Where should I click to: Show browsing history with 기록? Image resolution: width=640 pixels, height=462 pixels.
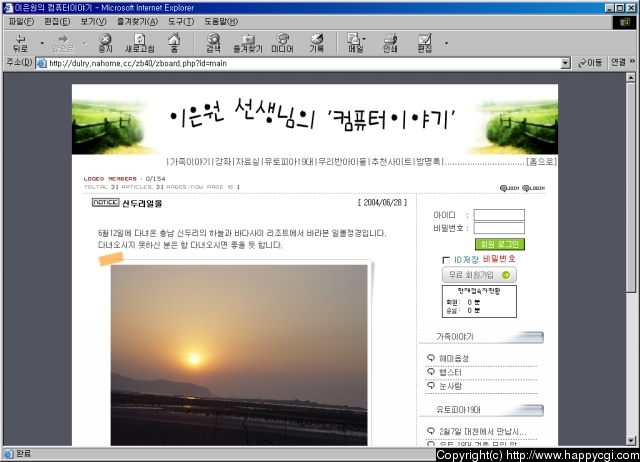316,43
